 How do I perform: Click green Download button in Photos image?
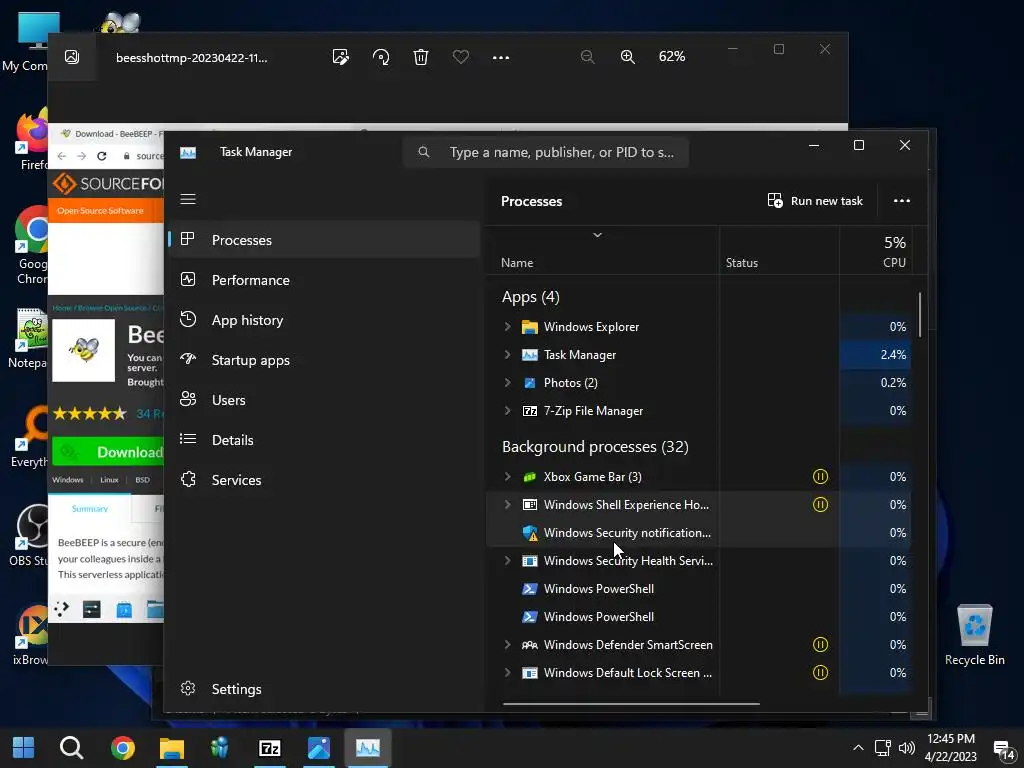pyautogui.click(x=108, y=452)
